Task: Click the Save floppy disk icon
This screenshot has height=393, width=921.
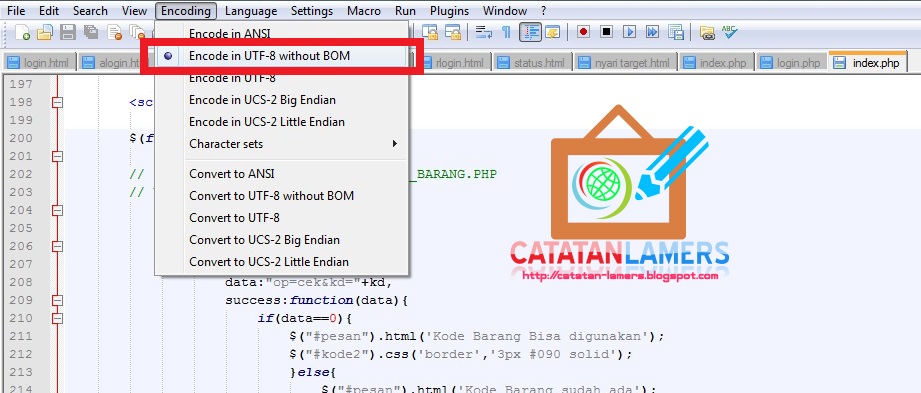Action: pos(68,32)
